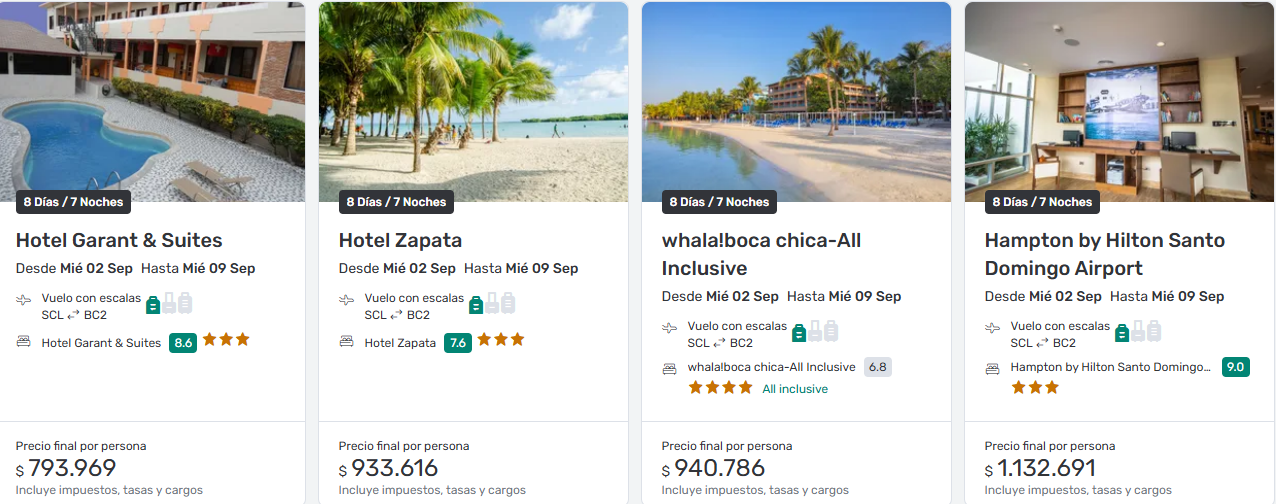Click the green All inclusive label
This screenshot has height=504, width=1276.
click(795, 389)
